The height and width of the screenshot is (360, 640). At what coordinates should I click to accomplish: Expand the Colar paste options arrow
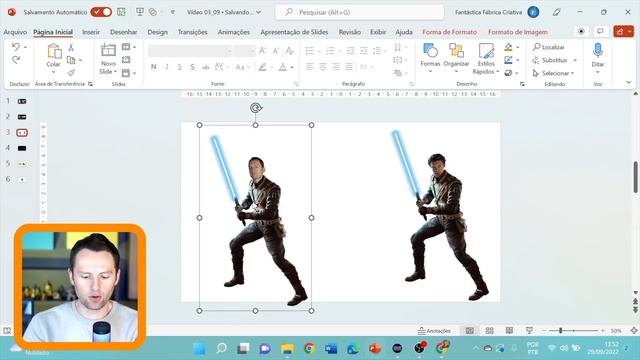(53, 73)
